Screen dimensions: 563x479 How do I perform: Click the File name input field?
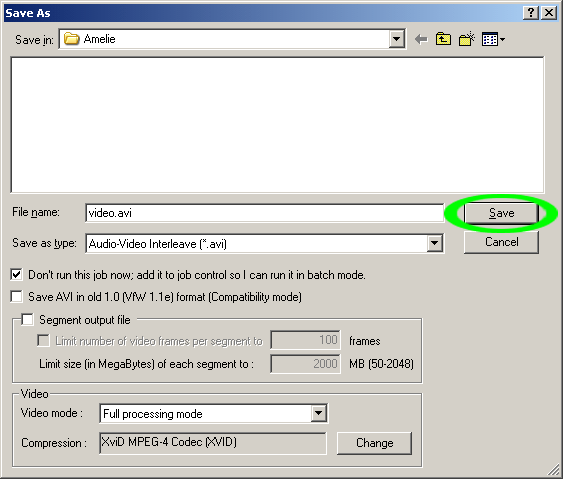(x=265, y=213)
